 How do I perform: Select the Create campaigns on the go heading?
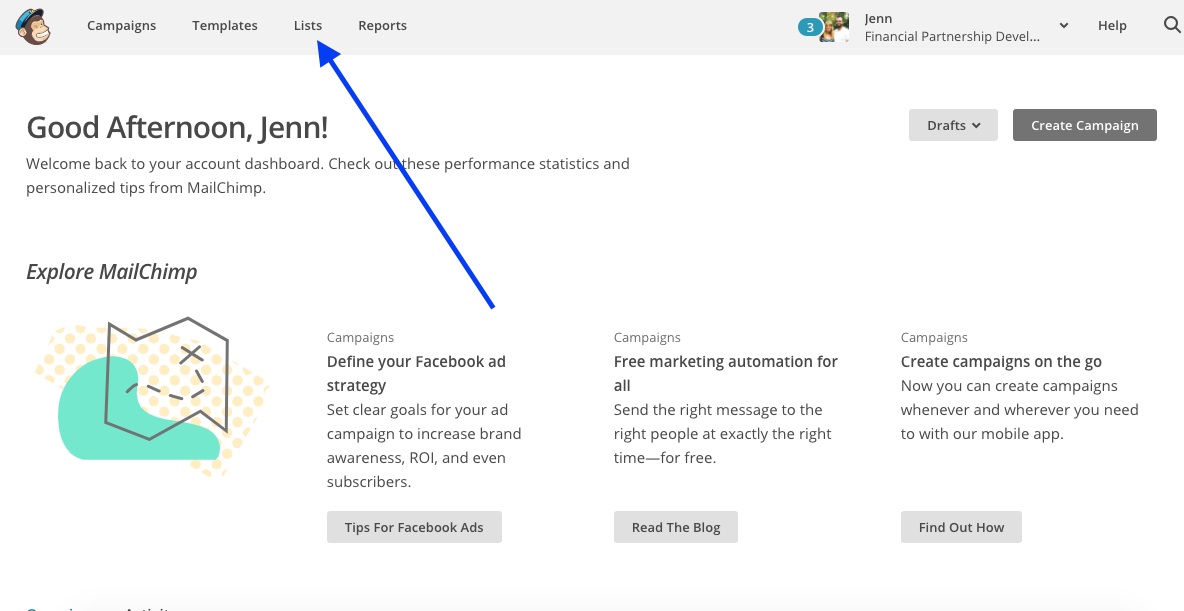coord(1002,361)
